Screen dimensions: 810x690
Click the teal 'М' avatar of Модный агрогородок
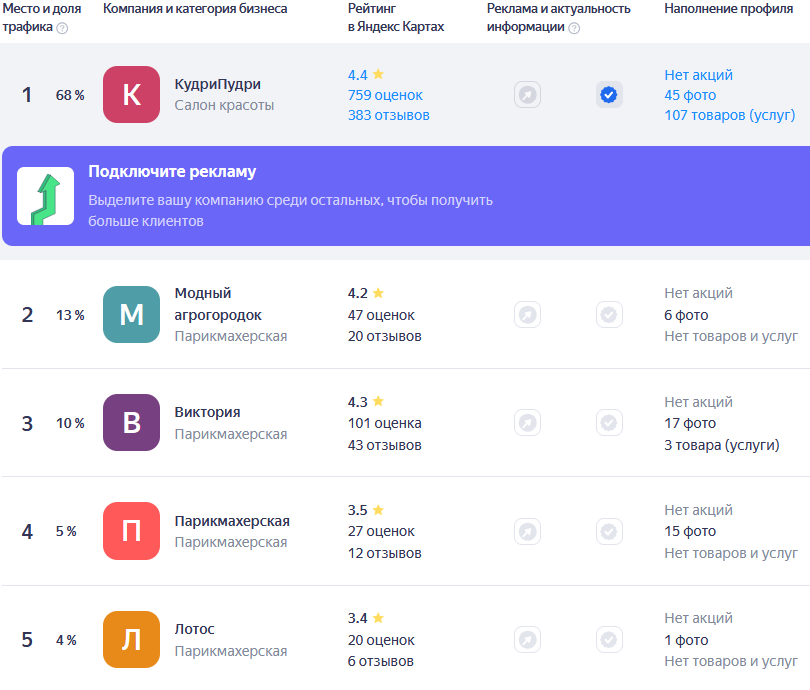click(131, 315)
